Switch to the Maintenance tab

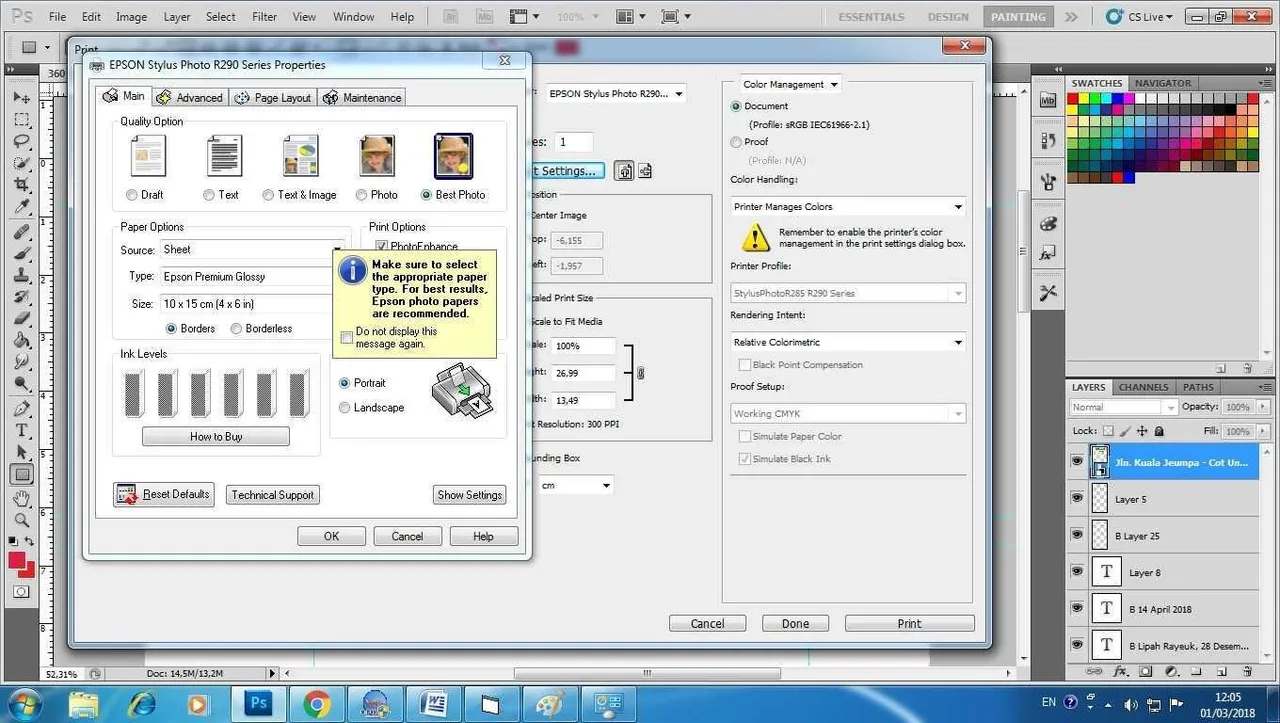362,97
